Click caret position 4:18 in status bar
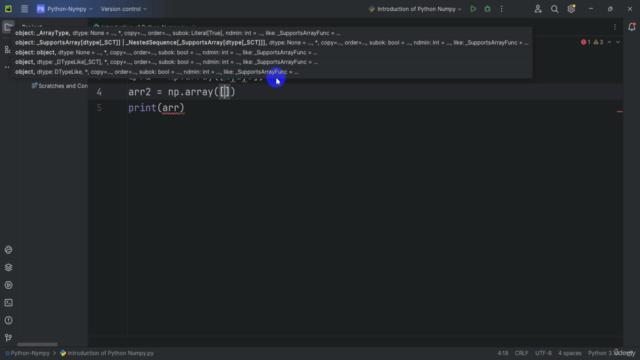 503,353
